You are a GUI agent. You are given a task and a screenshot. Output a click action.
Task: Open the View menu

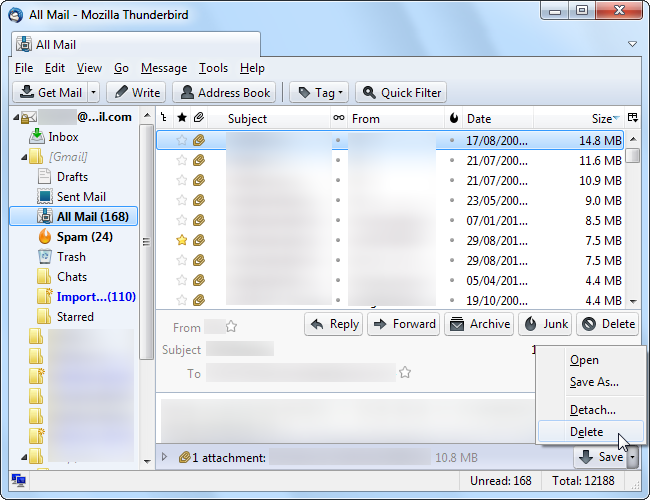click(x=89, y=68)
